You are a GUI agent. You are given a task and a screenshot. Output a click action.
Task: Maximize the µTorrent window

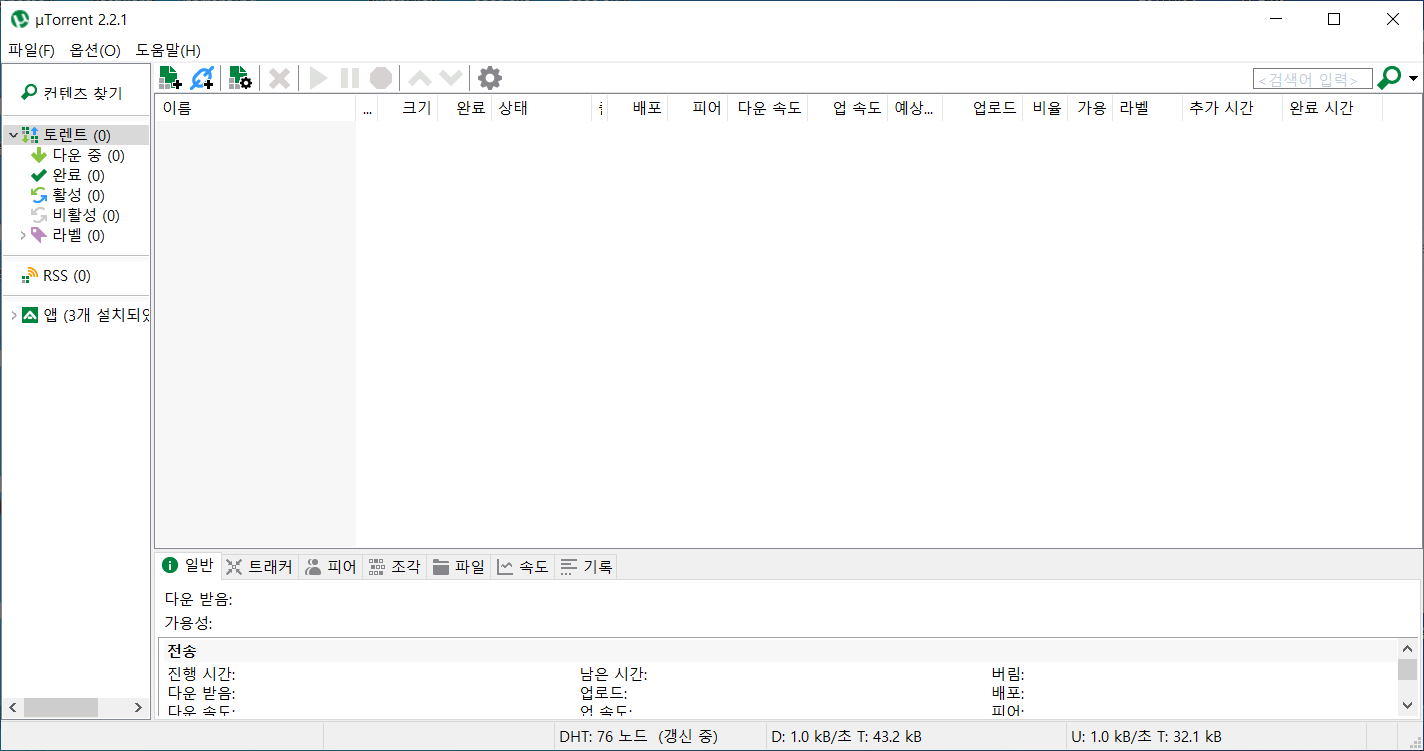(x=1333, y=19)
